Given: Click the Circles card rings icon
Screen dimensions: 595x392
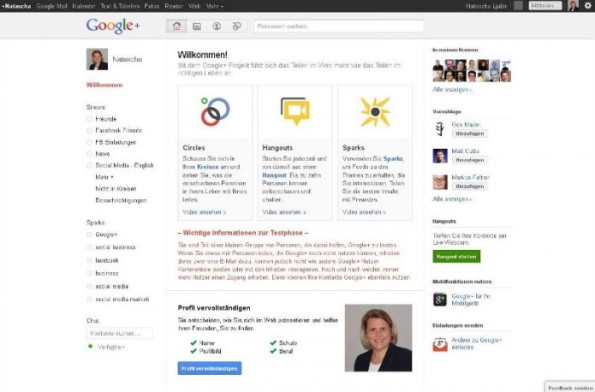Looking at the screenshot, I should 215,112.
